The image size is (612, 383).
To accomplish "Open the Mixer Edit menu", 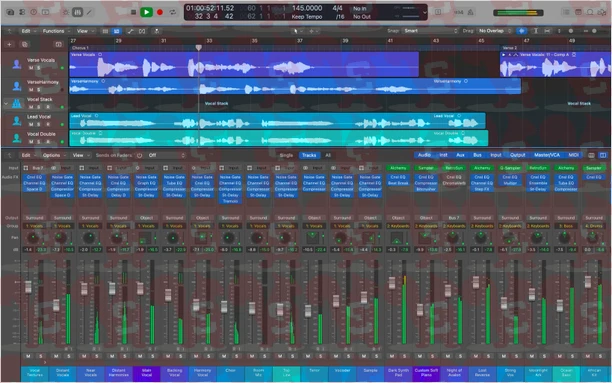I will coord(28,155).
